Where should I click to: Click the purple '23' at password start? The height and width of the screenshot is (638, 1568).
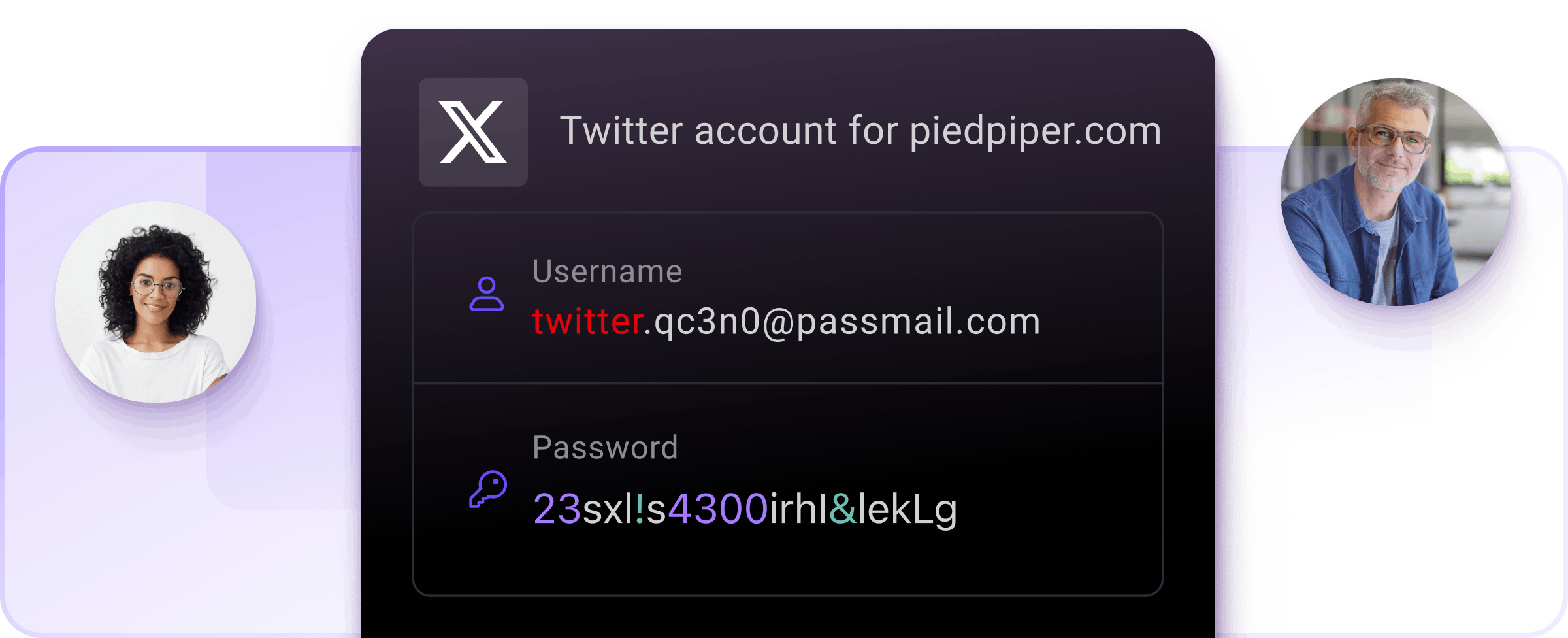click(557, 509)
